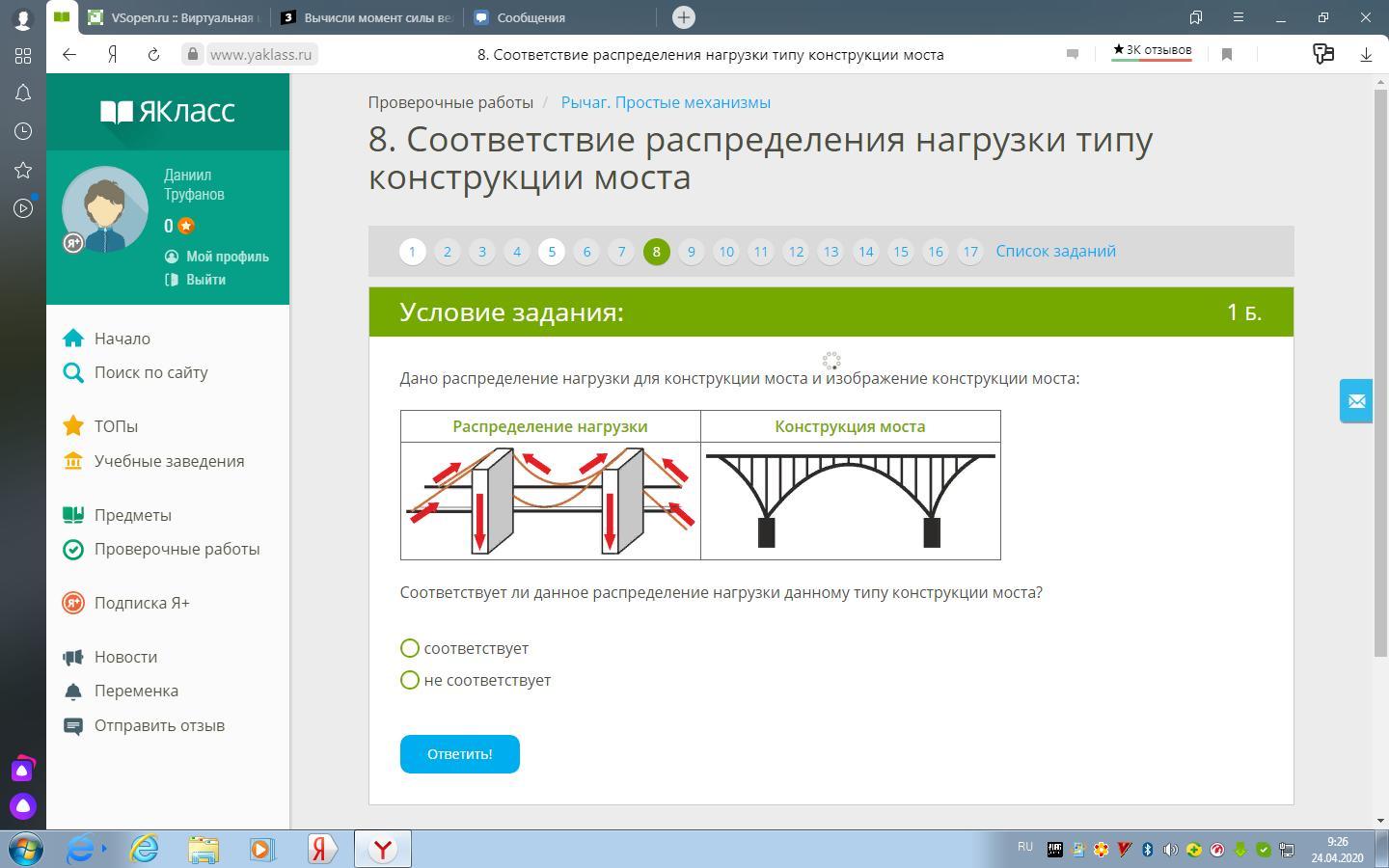This screenshot has width=1389, height=868.
Task: Click the Windows Start button
Action: pos(26,849)
